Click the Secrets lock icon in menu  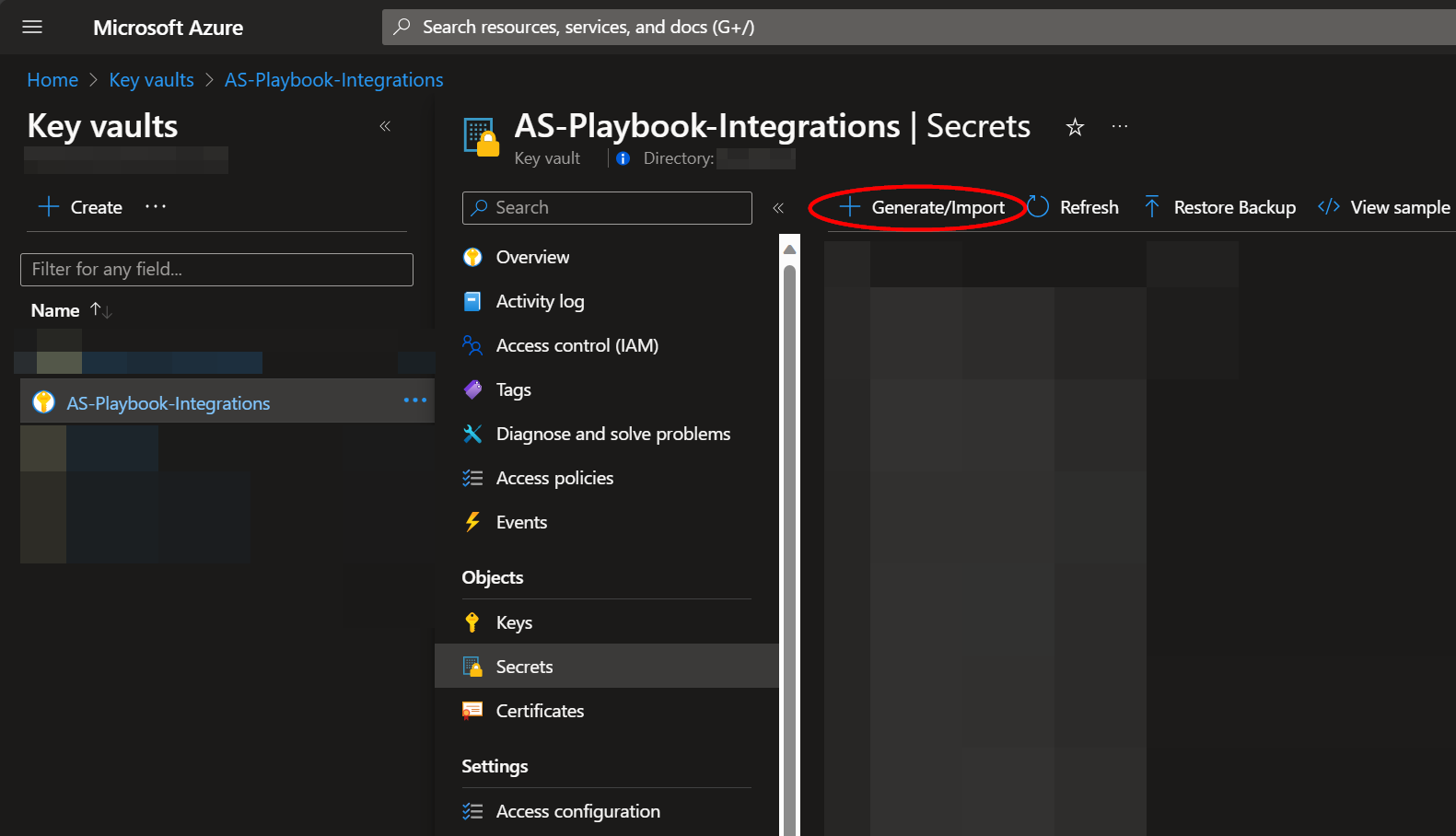[472, 667]
